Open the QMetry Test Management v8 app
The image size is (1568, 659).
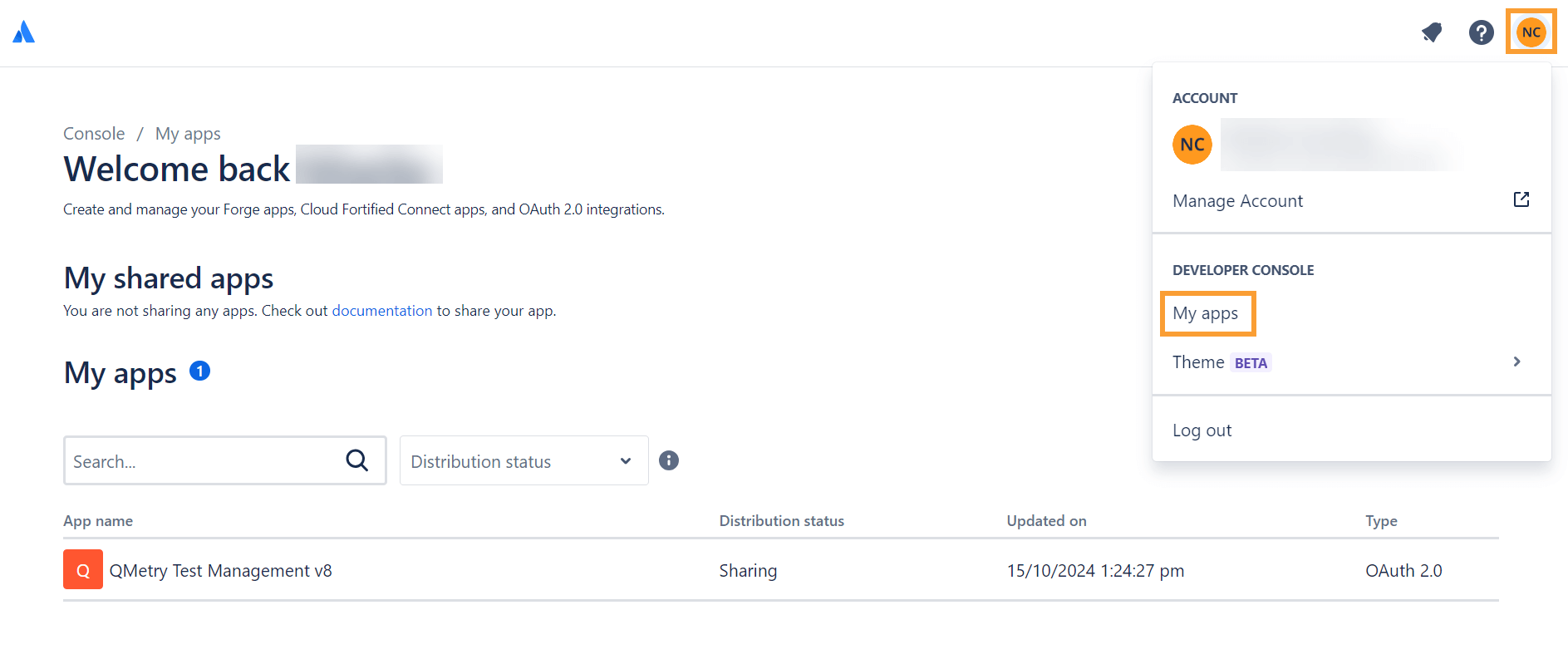(x=220, y=570)
